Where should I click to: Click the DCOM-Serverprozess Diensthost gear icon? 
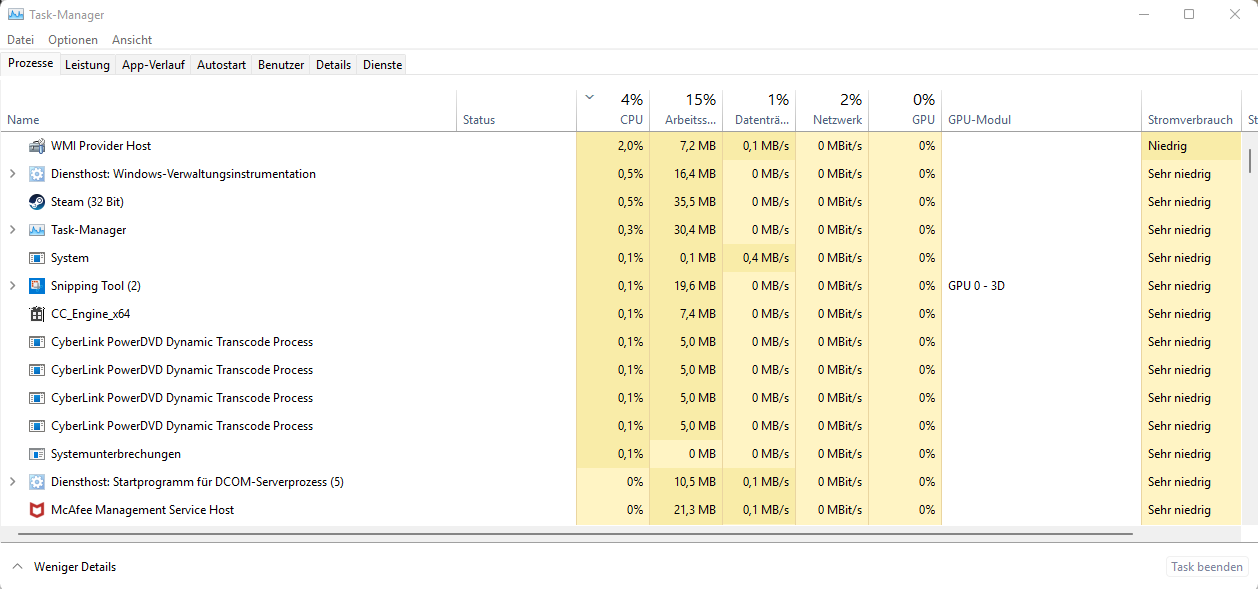point(37,482)
